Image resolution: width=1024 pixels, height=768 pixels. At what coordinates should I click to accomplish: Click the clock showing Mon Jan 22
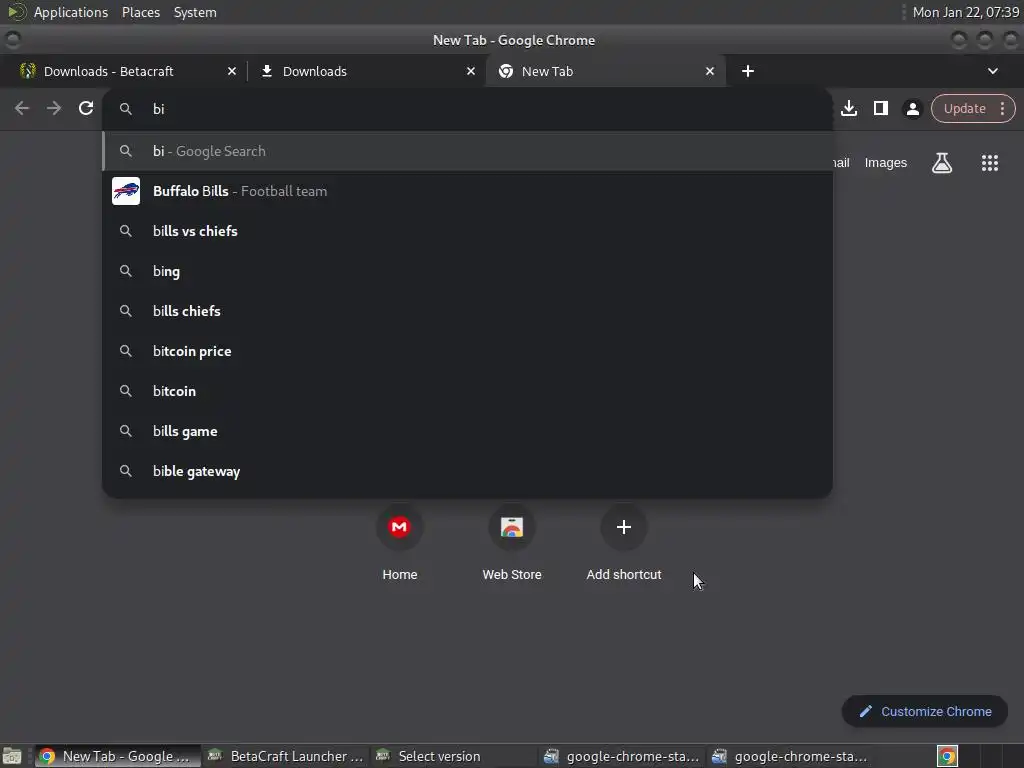pyautogui.click(x=966, y=12)
